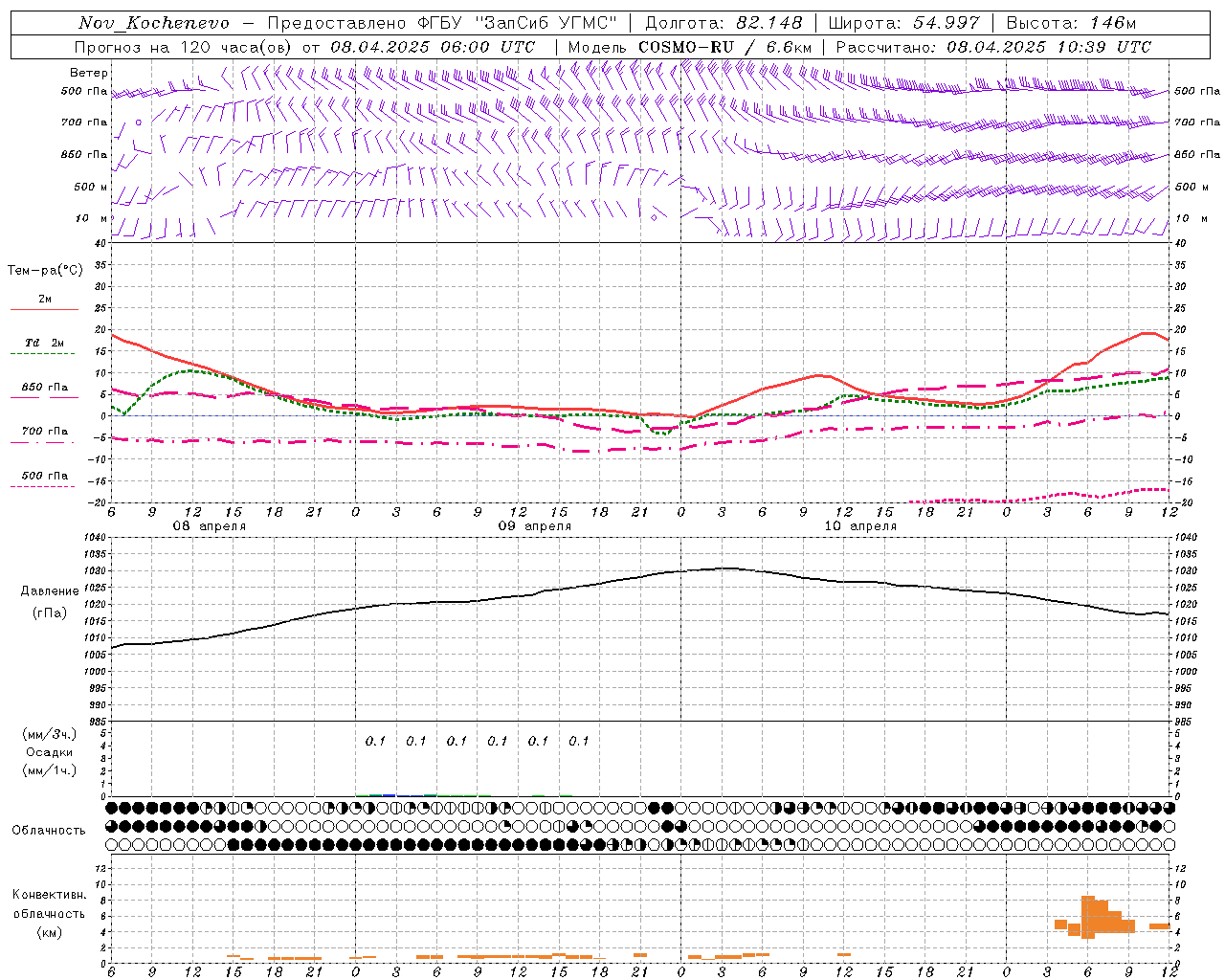The width and height of the screenshot is (1225, 980).
Task: Click the 08 апреля date label
Action: click(209, 526)
